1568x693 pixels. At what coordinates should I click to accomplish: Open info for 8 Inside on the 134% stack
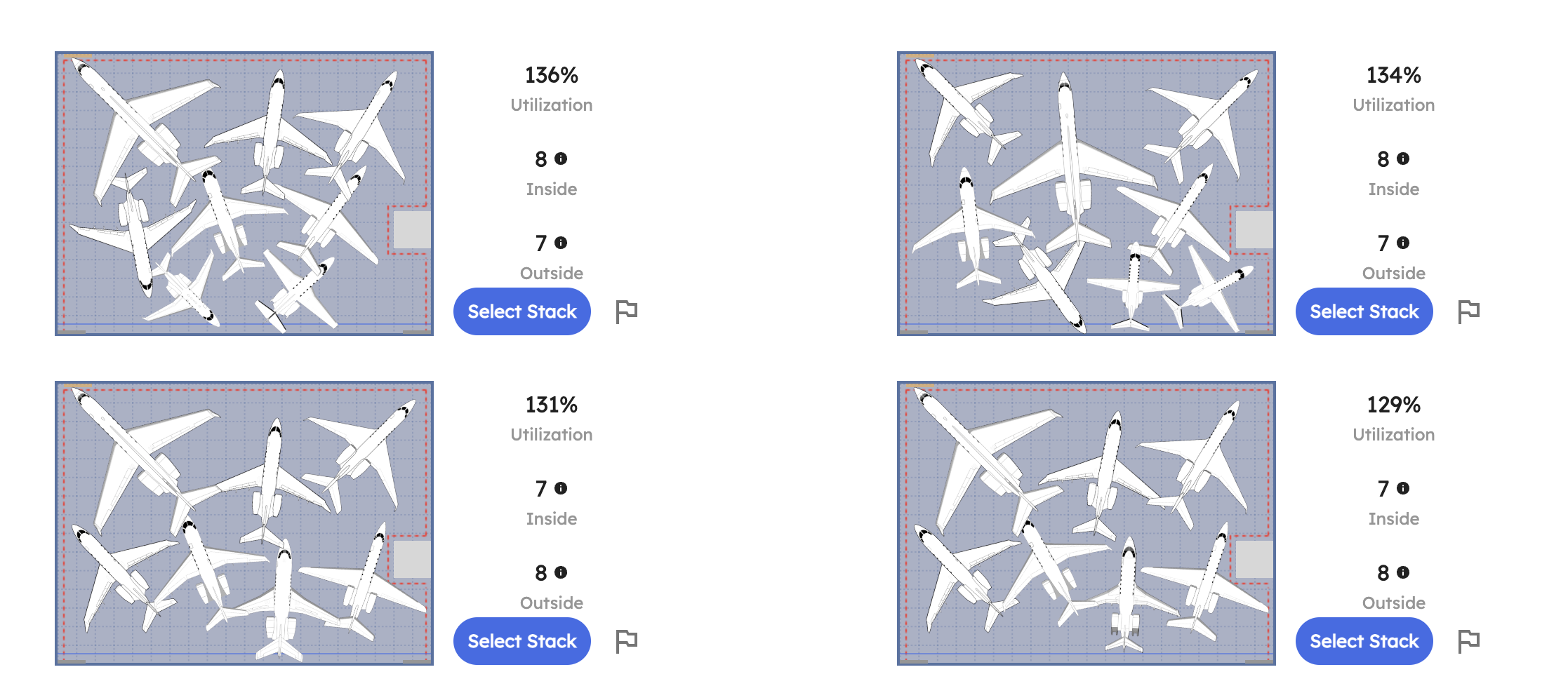pyautogui.click(x=1402, y=159)
